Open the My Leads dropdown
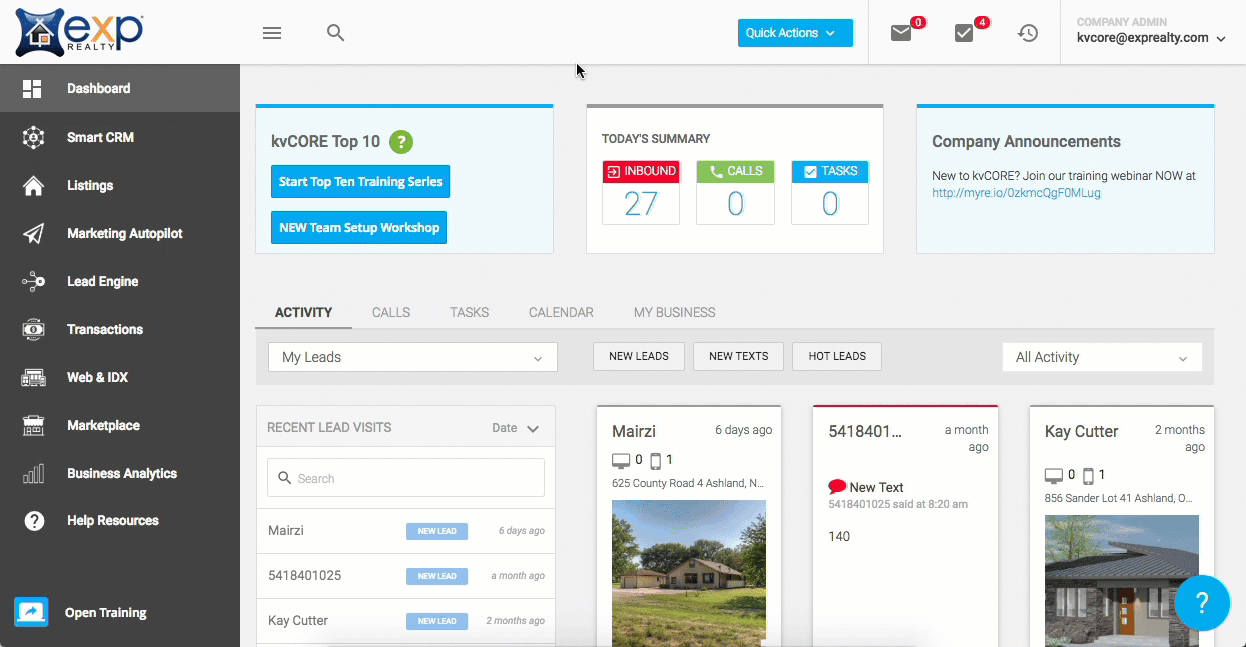 click(x=412, y=357)
